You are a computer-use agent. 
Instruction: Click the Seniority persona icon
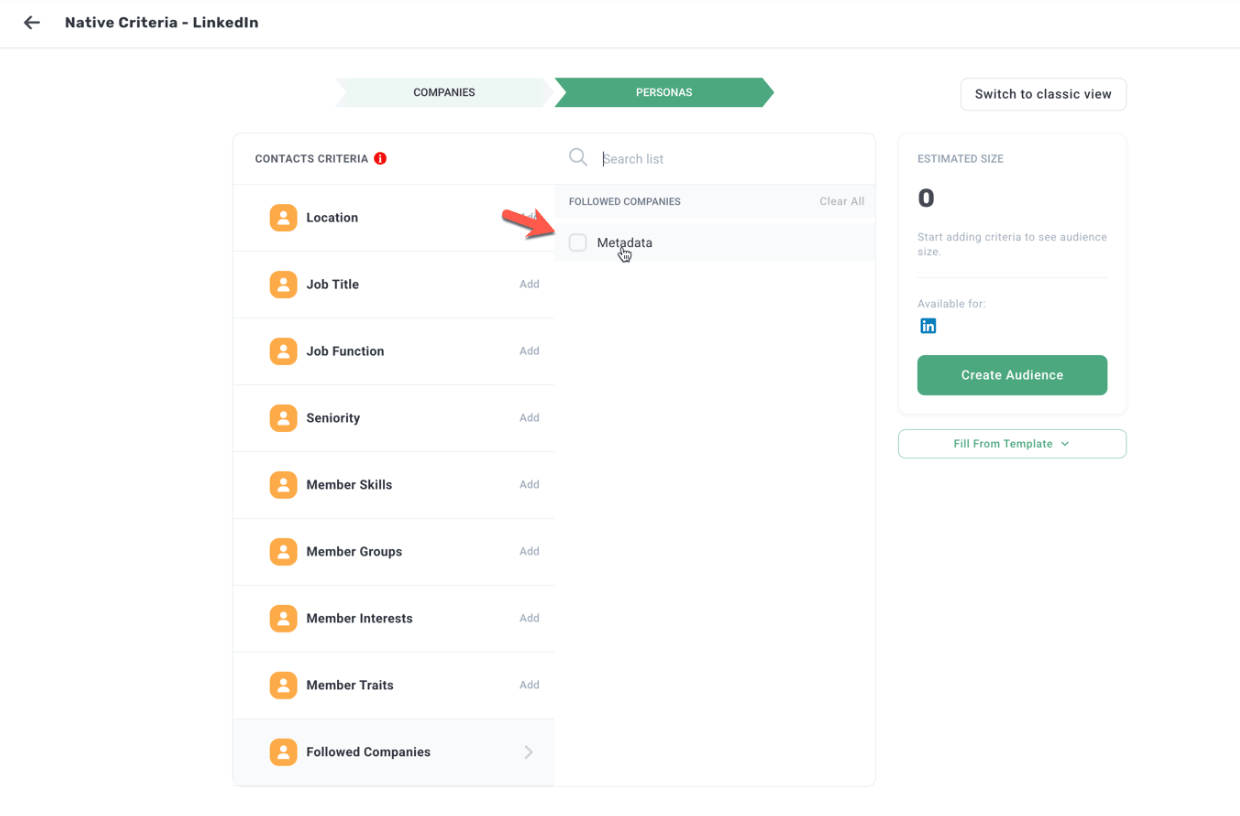283,418
